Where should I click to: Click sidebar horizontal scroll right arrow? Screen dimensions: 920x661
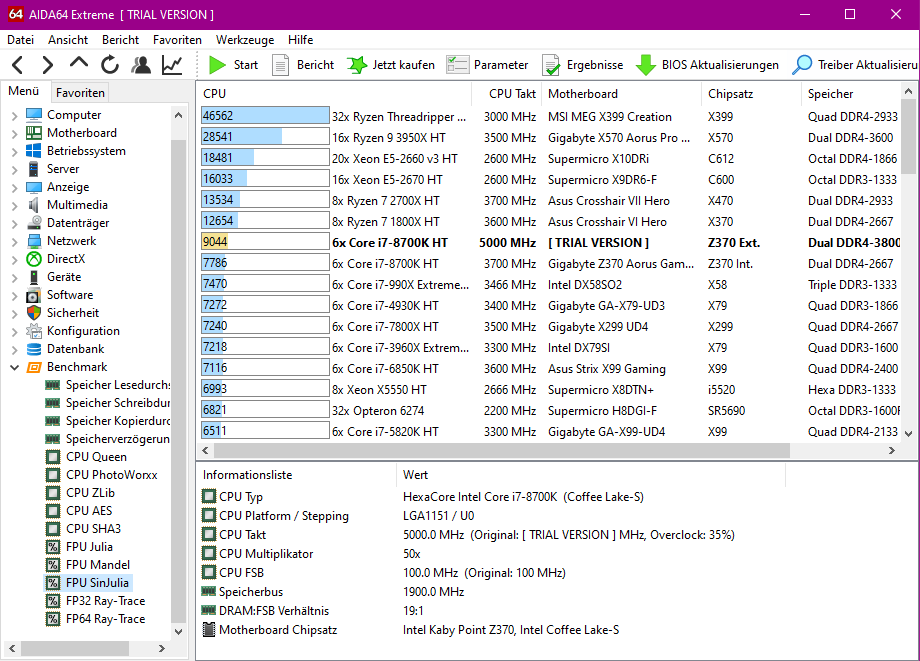(162, 648)
